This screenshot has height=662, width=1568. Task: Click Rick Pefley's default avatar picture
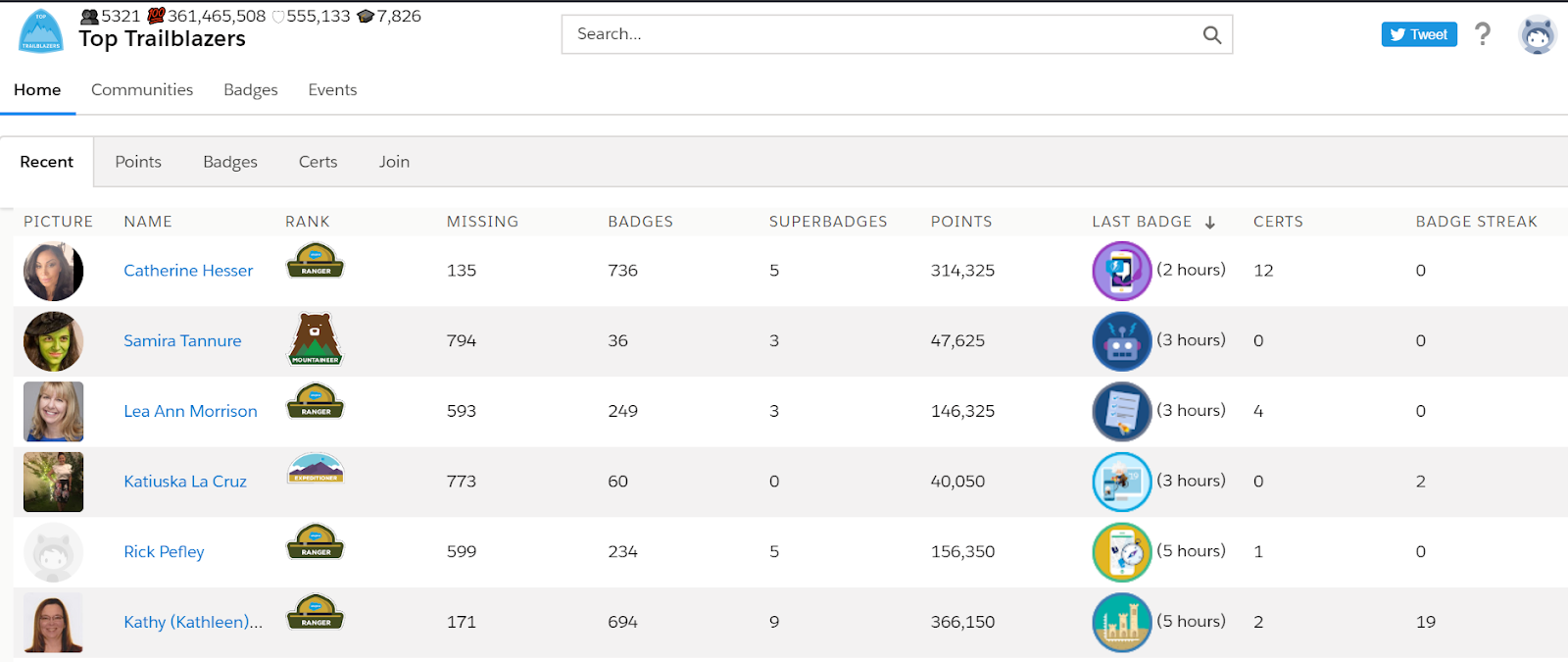[53, 552]
